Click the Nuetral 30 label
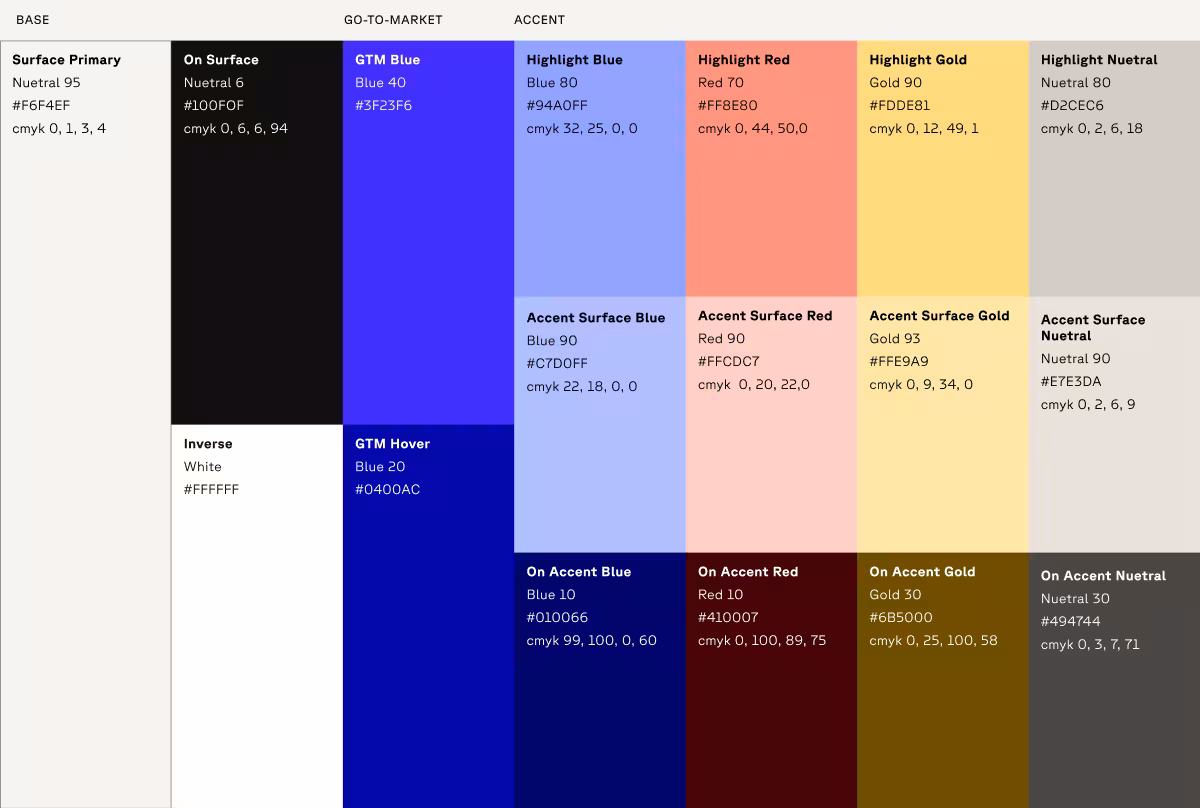Viewport: 1200px width, 808px height. (1075, 598)
